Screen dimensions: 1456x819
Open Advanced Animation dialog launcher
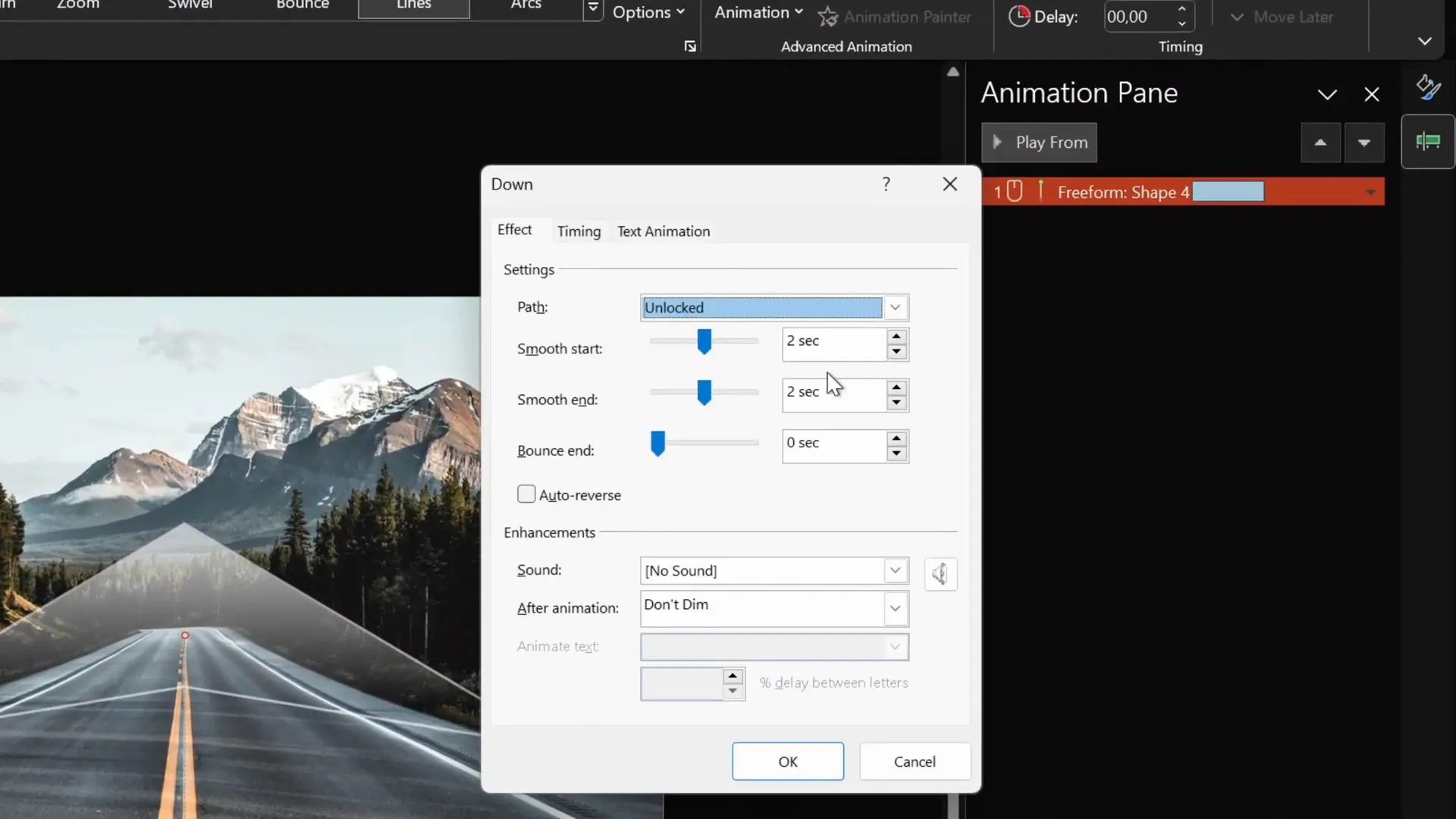(690, 46)
